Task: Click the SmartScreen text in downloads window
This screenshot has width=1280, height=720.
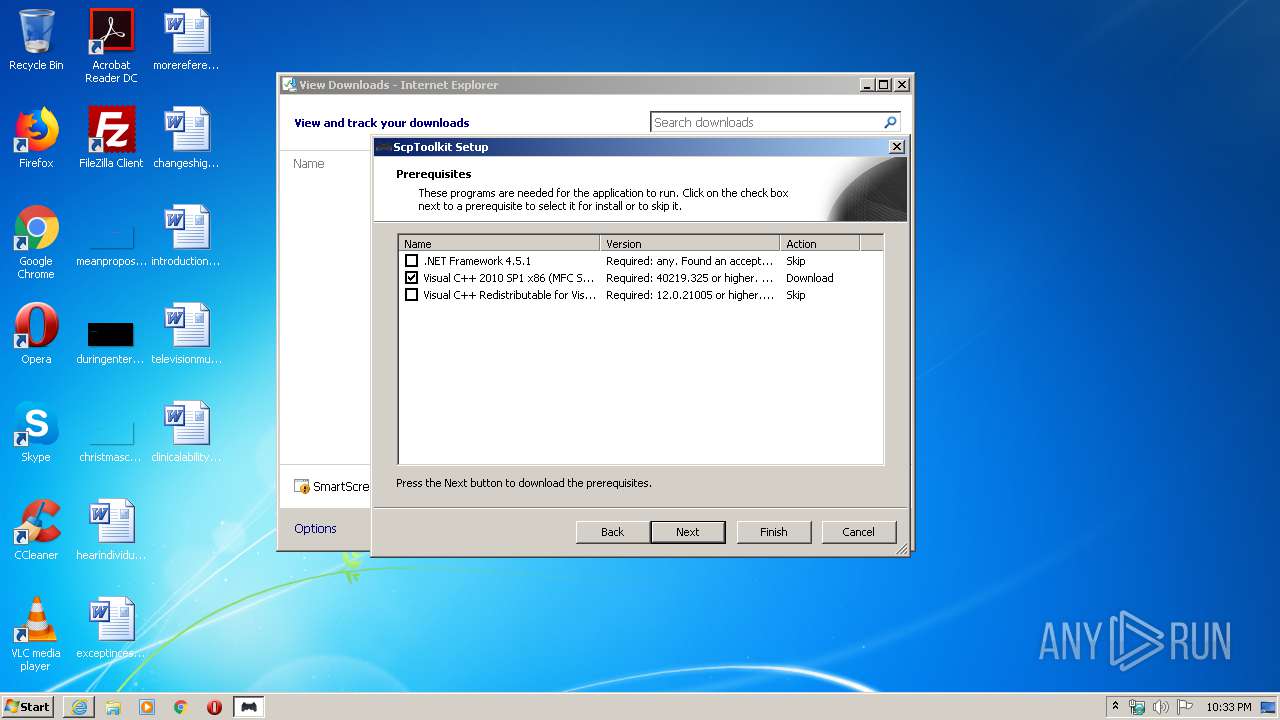Action: 340,486
